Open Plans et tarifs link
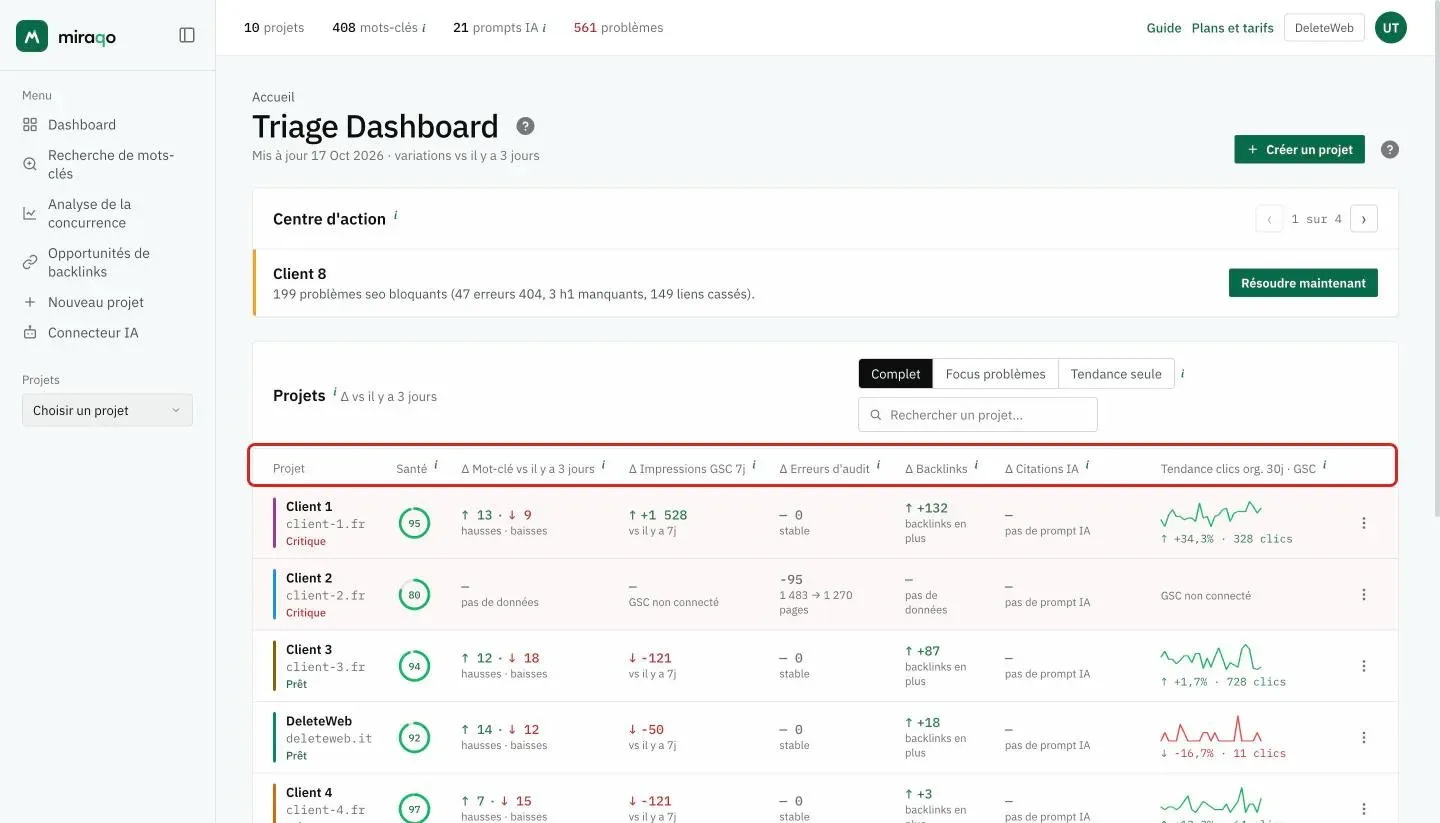 1232,28
